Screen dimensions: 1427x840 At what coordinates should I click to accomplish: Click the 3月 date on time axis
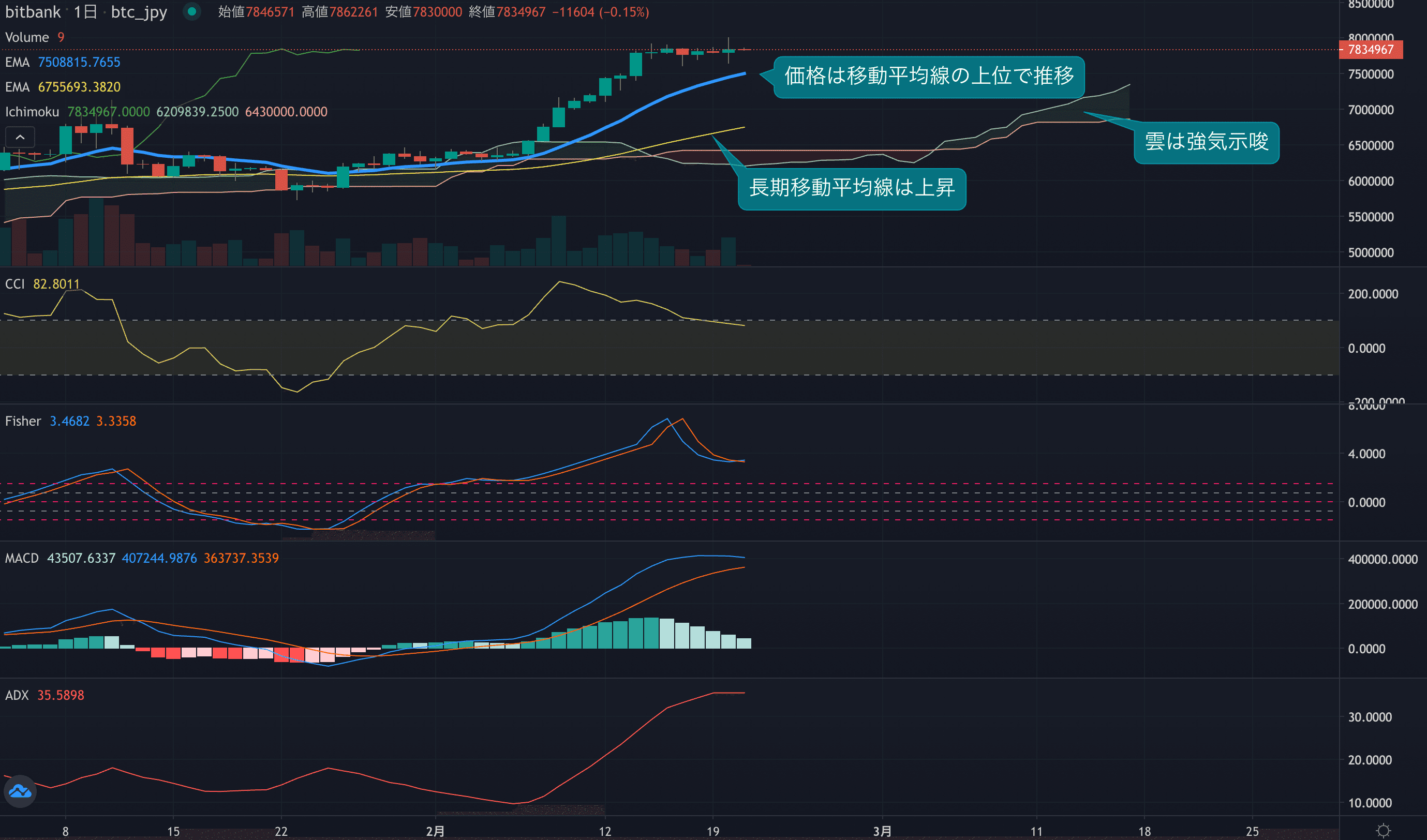[x=882, y=831]
